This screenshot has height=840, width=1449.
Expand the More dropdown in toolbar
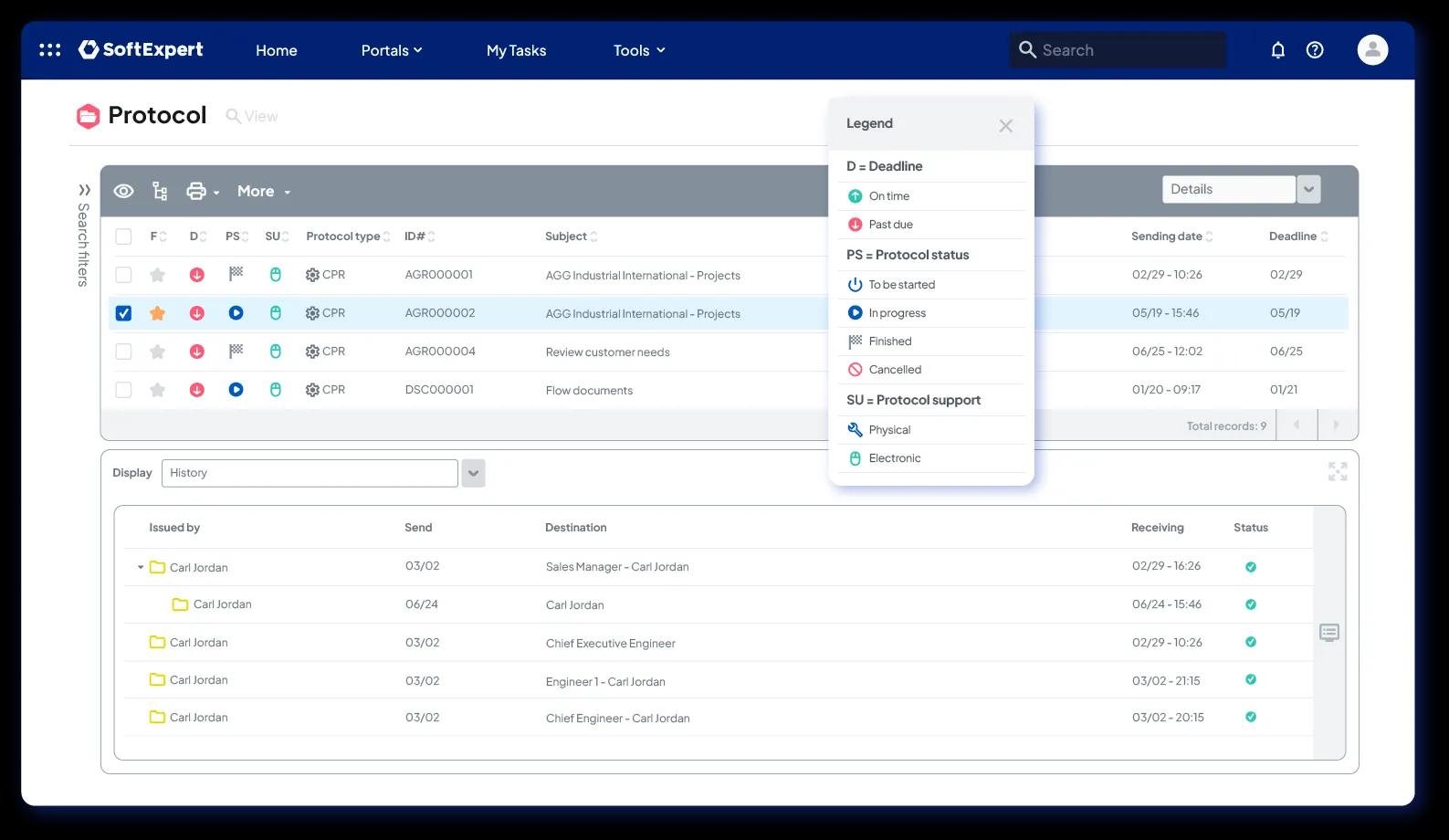click(x=264, y=191)
